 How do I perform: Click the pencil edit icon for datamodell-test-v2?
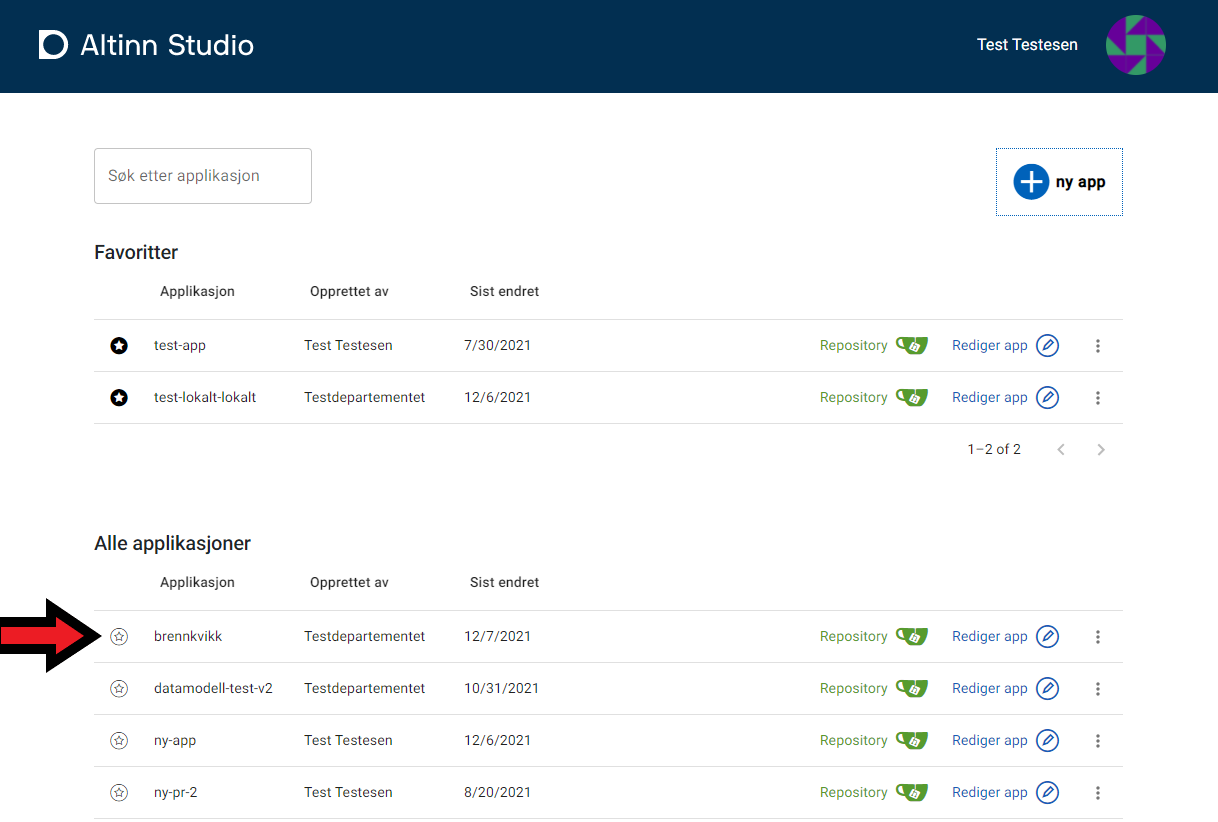pyautogui.click(x=1047, y=688)
